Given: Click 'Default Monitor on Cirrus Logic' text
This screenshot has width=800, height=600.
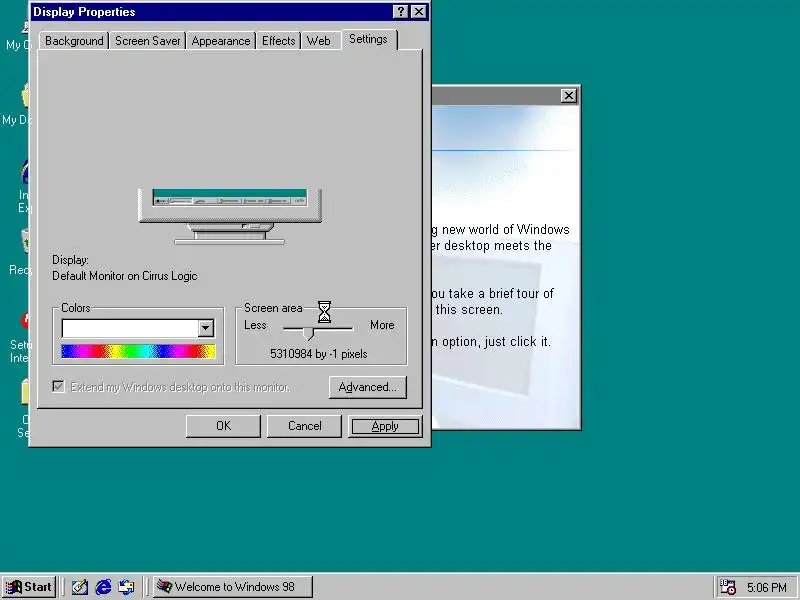Looking at the screenshot, I should 124,276.
